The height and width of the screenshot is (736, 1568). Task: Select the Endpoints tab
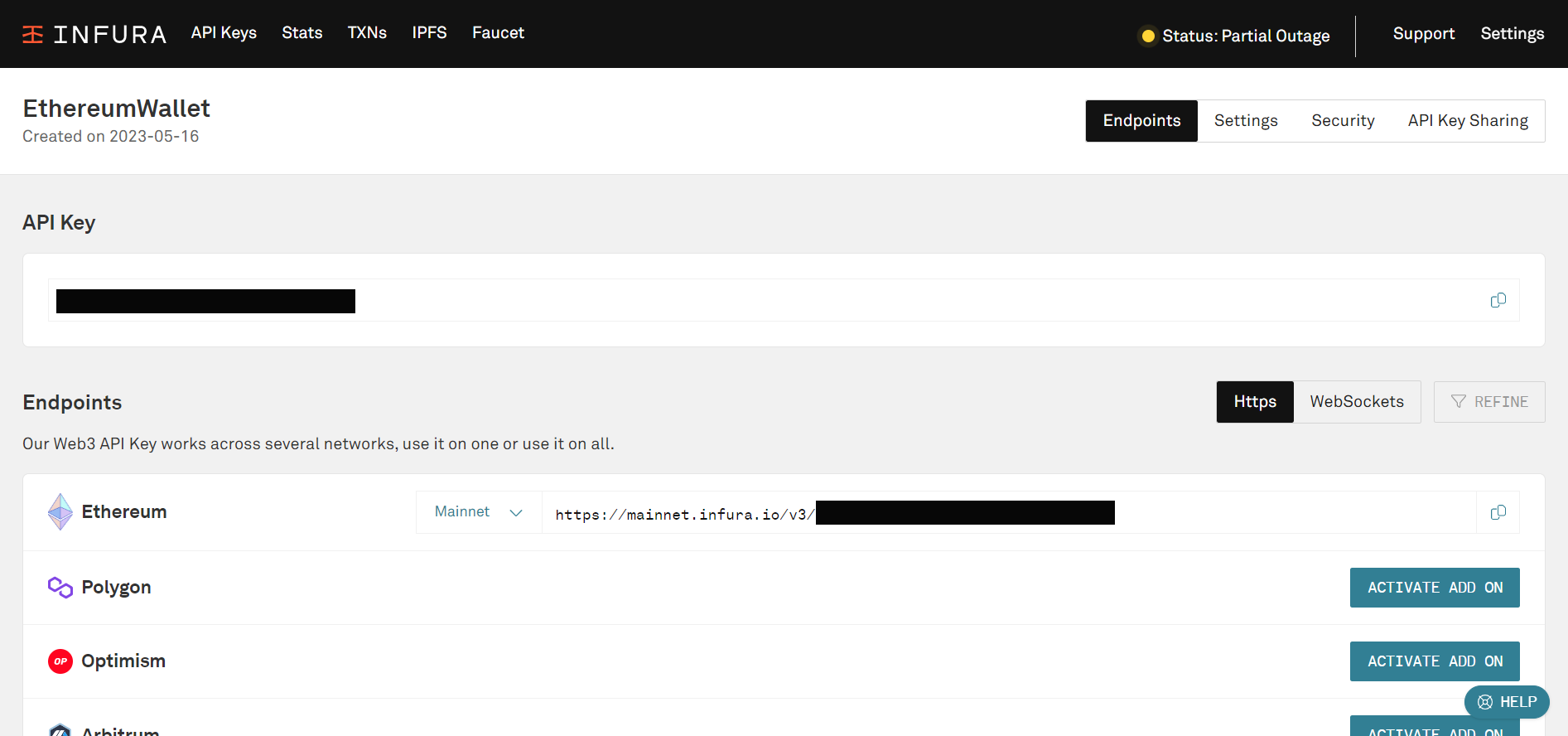click(x=1141, y=121)
